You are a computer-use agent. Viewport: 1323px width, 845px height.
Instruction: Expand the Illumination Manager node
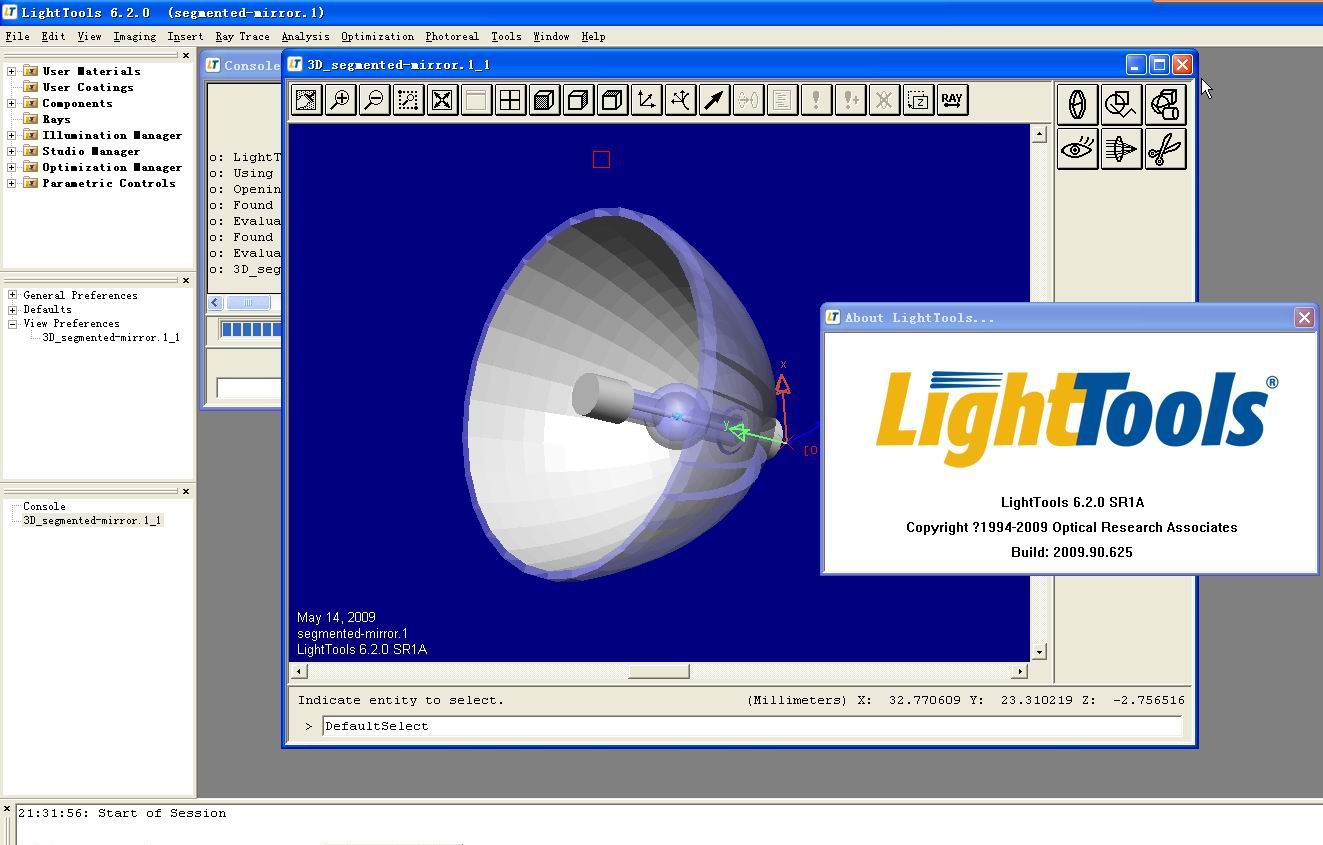pyautogui.click(x=12, y=135)
